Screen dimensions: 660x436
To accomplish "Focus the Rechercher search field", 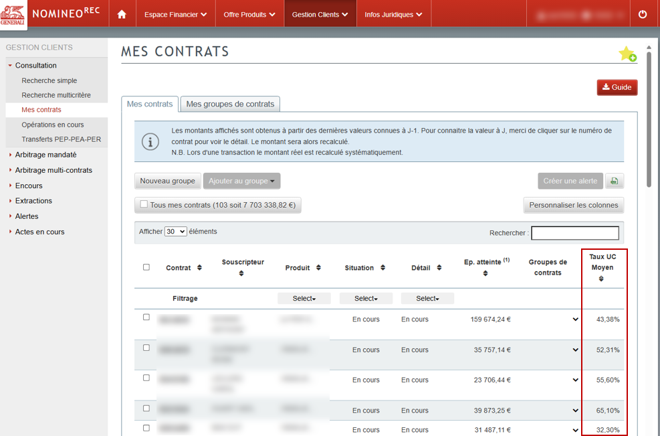I will click(574, 233).
